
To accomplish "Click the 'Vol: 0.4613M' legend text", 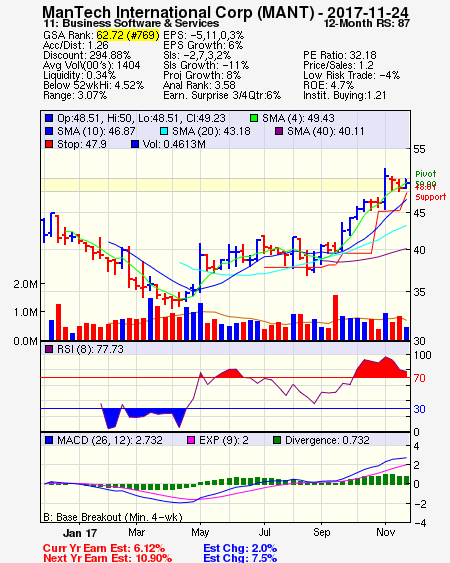I will pyautogui.click(x=174, y=144).
